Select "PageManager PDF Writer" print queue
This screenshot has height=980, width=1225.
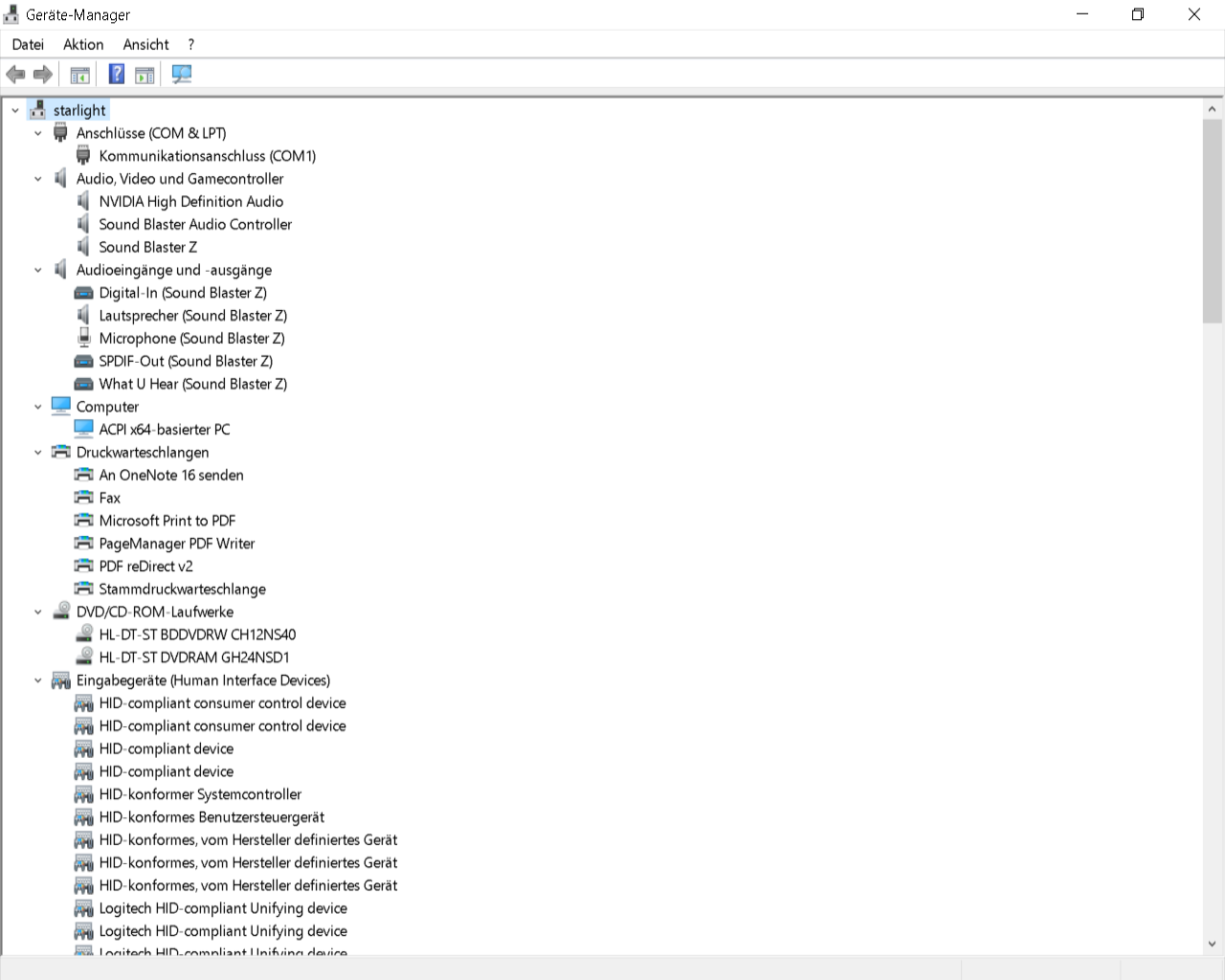(x=177, y=544)
